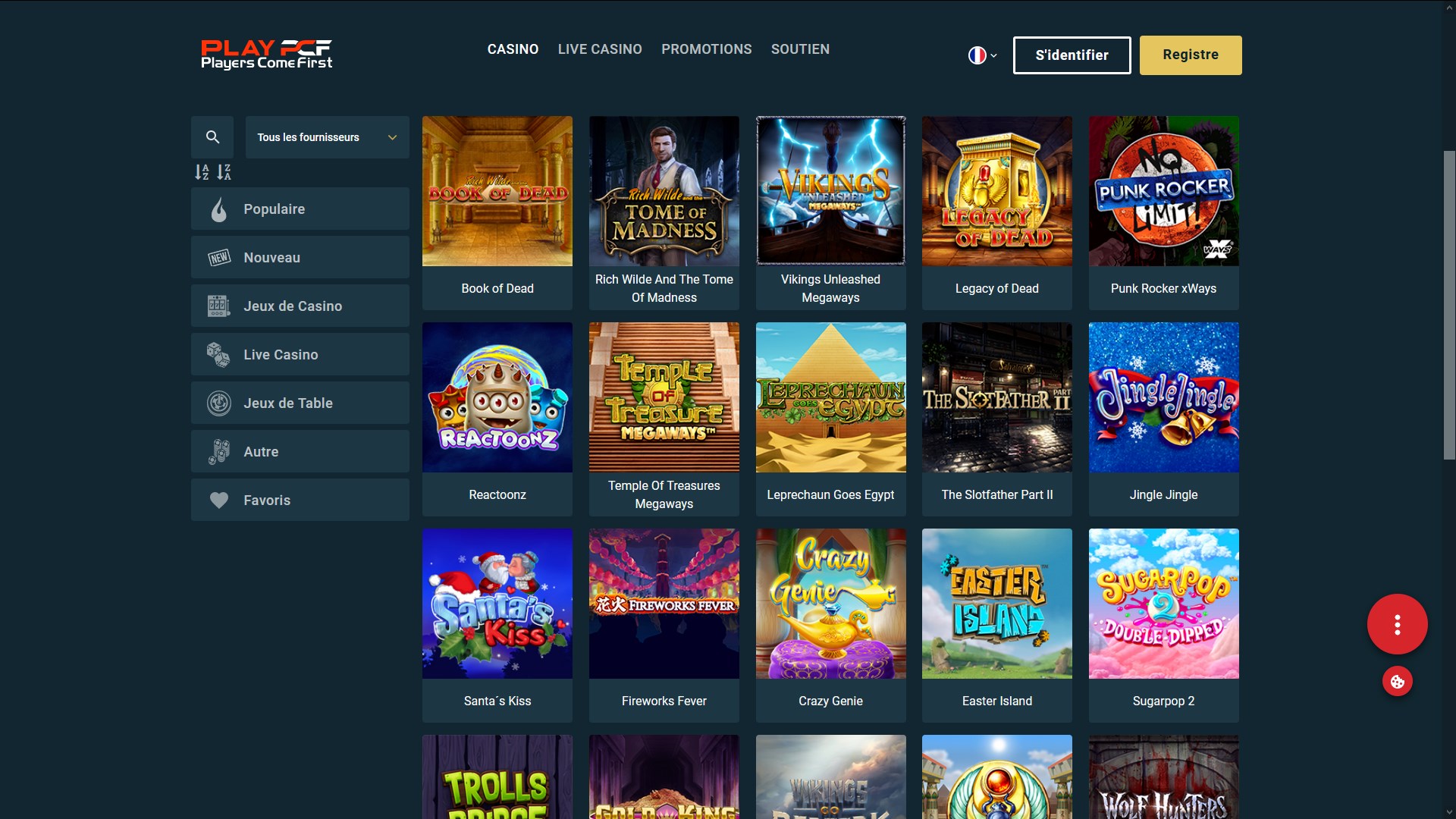1456x819 pixels.
Task: Select the Live Casino sidebar category
Action: pyautogui.click(x=300, y=355)
